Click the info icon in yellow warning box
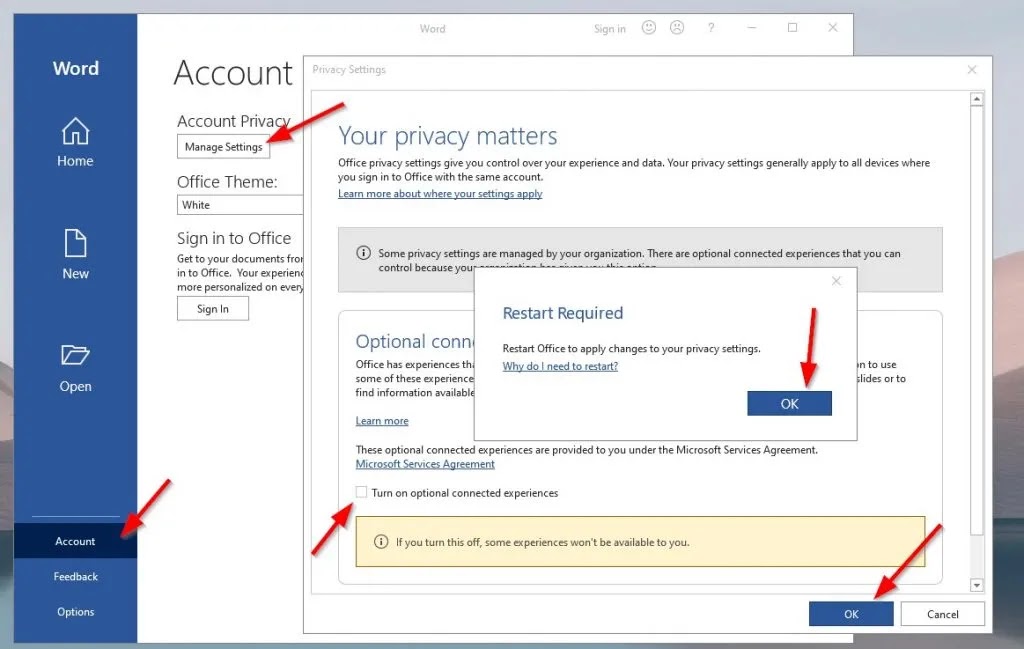The image size is (1024, 649). click(381, 542)
